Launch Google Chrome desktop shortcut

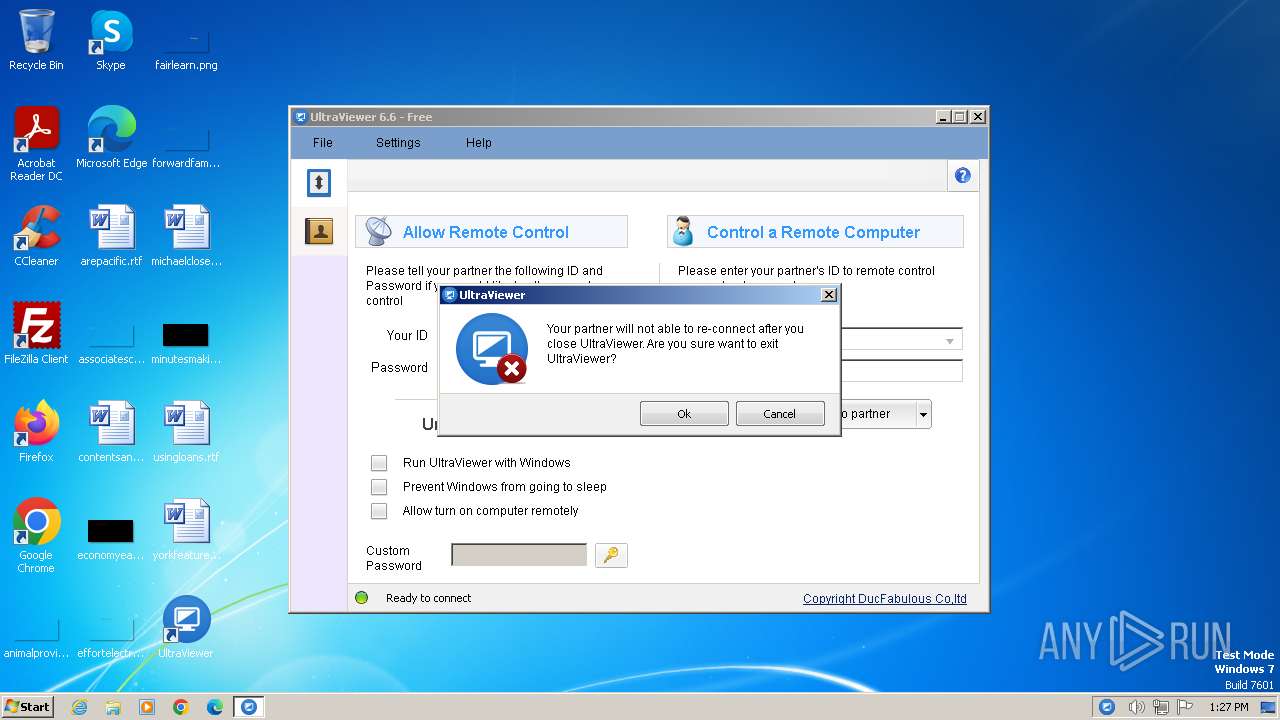tap(36, 536)
